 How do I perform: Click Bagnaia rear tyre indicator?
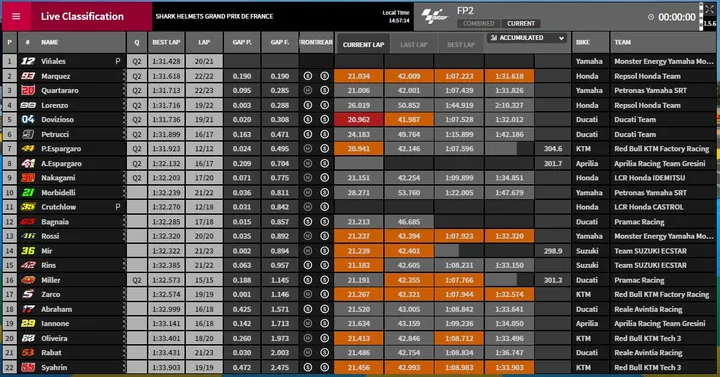click(325, 222)
